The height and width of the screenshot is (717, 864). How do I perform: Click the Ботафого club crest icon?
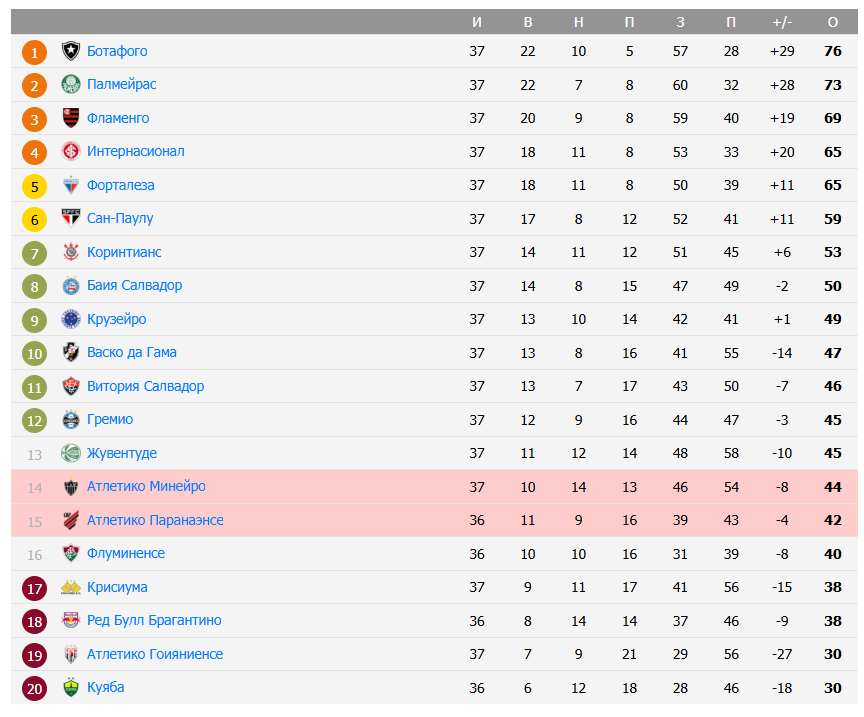70,51
